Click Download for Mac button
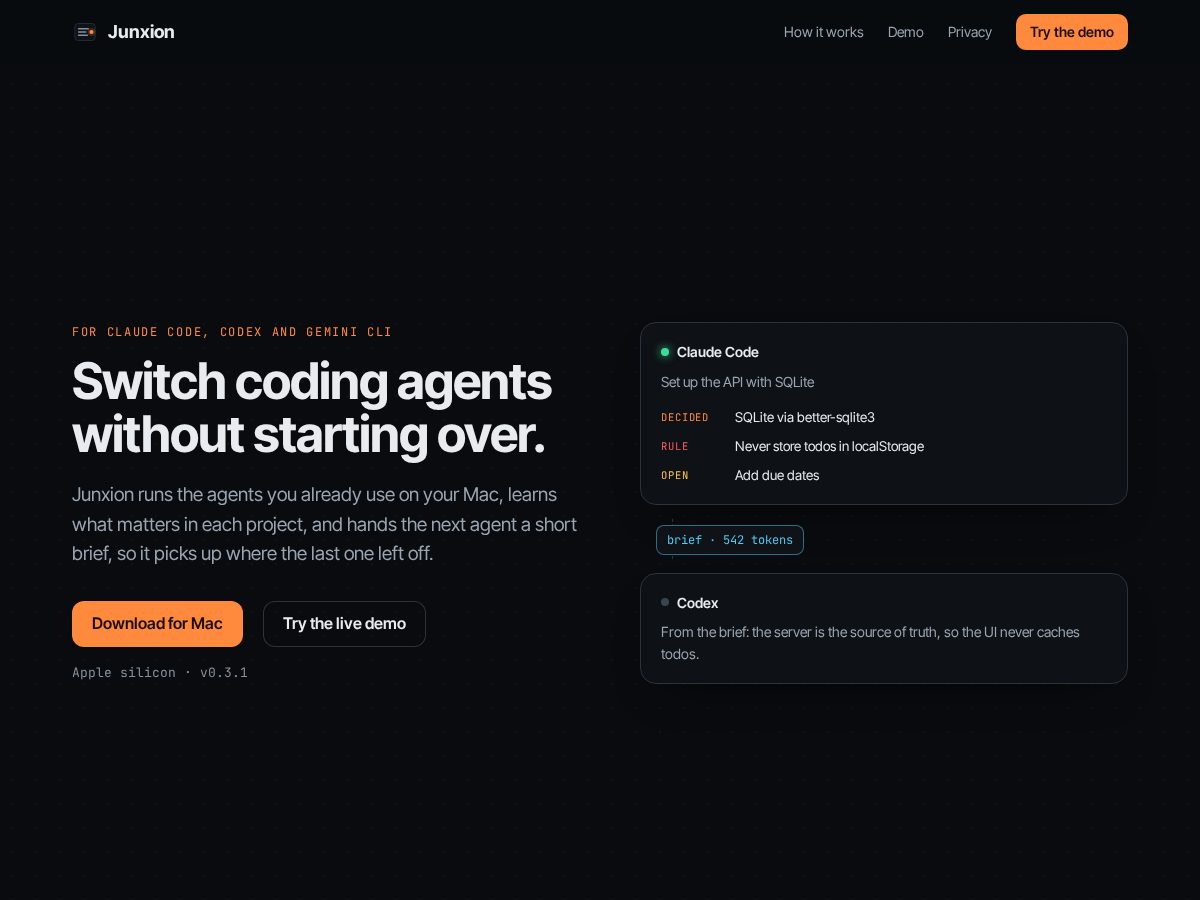Image resolution: width=1200 pixels, height=900 pixels. 157,624
